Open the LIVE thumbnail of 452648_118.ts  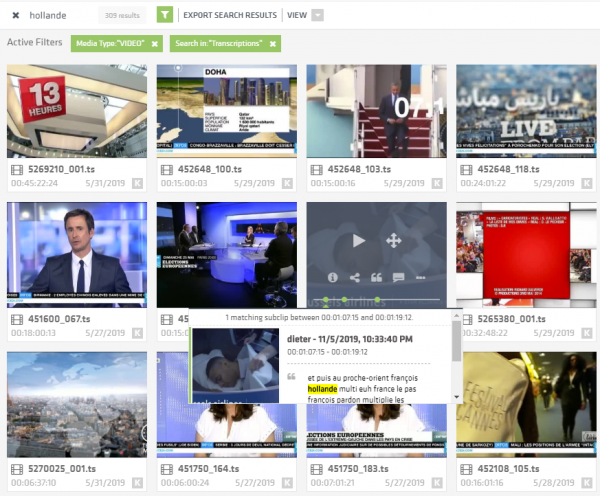point(526,111)
